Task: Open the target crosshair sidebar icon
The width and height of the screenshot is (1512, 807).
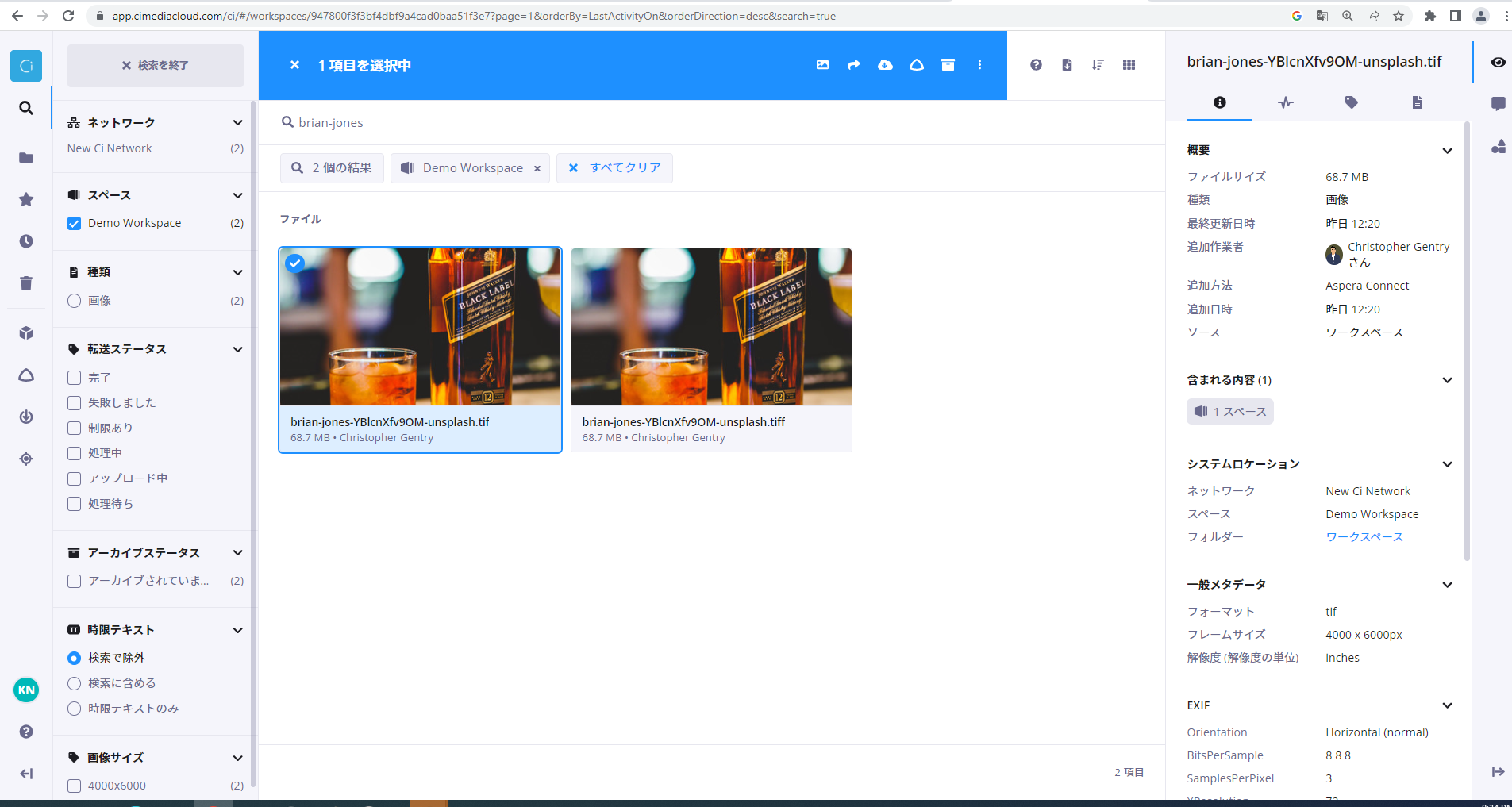Action: [x=26, y=459]
